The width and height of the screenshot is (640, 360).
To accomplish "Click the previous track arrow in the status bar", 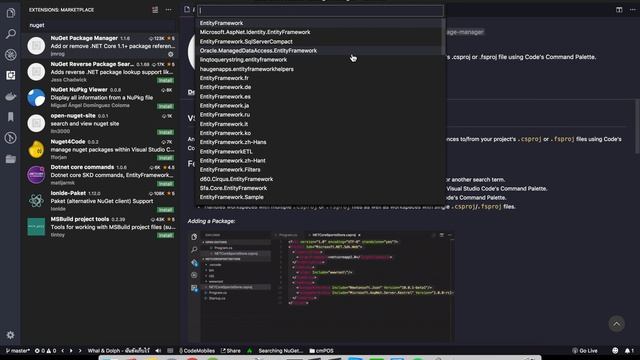I will tap(62, 351).
